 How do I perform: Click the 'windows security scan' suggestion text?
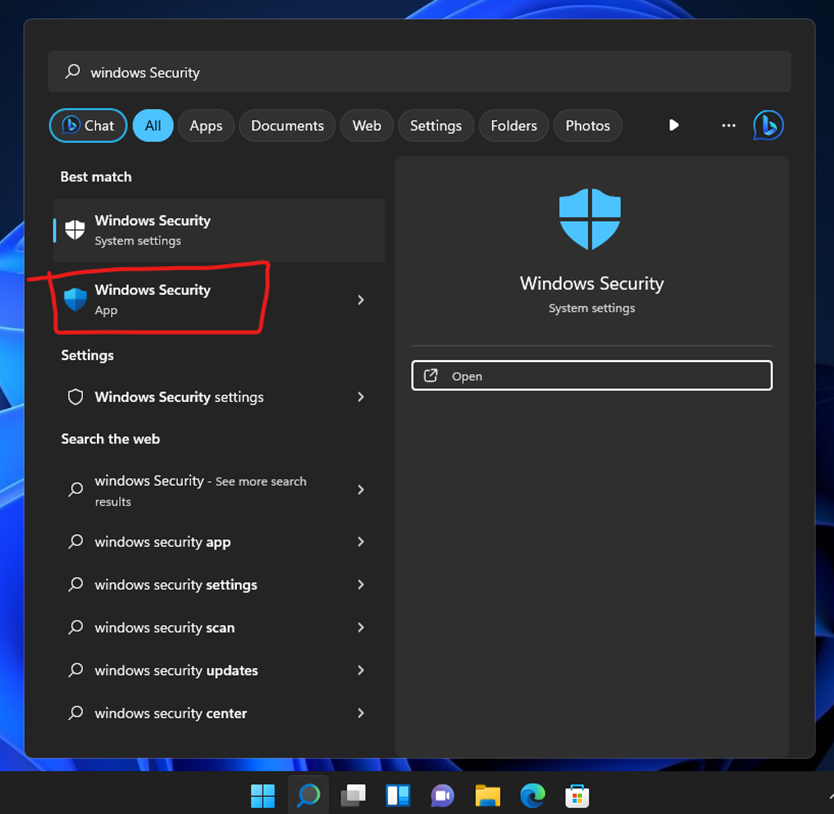pos(164,628)
